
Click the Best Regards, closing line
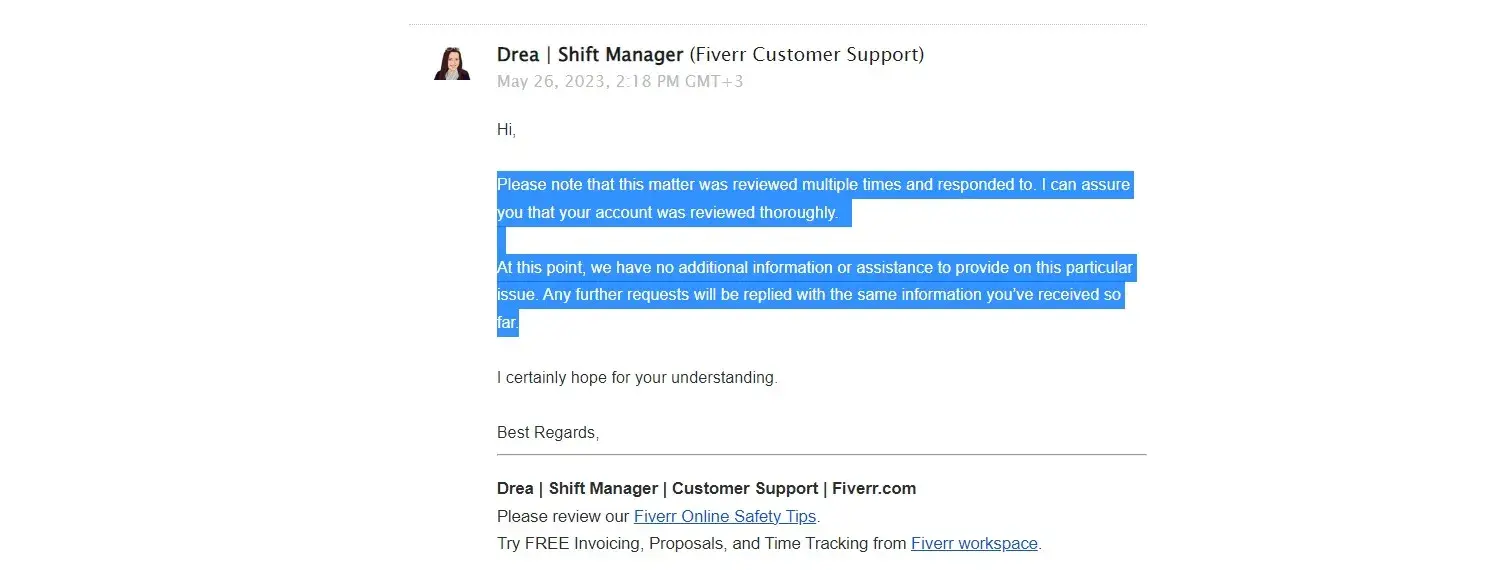coord(548,433)
